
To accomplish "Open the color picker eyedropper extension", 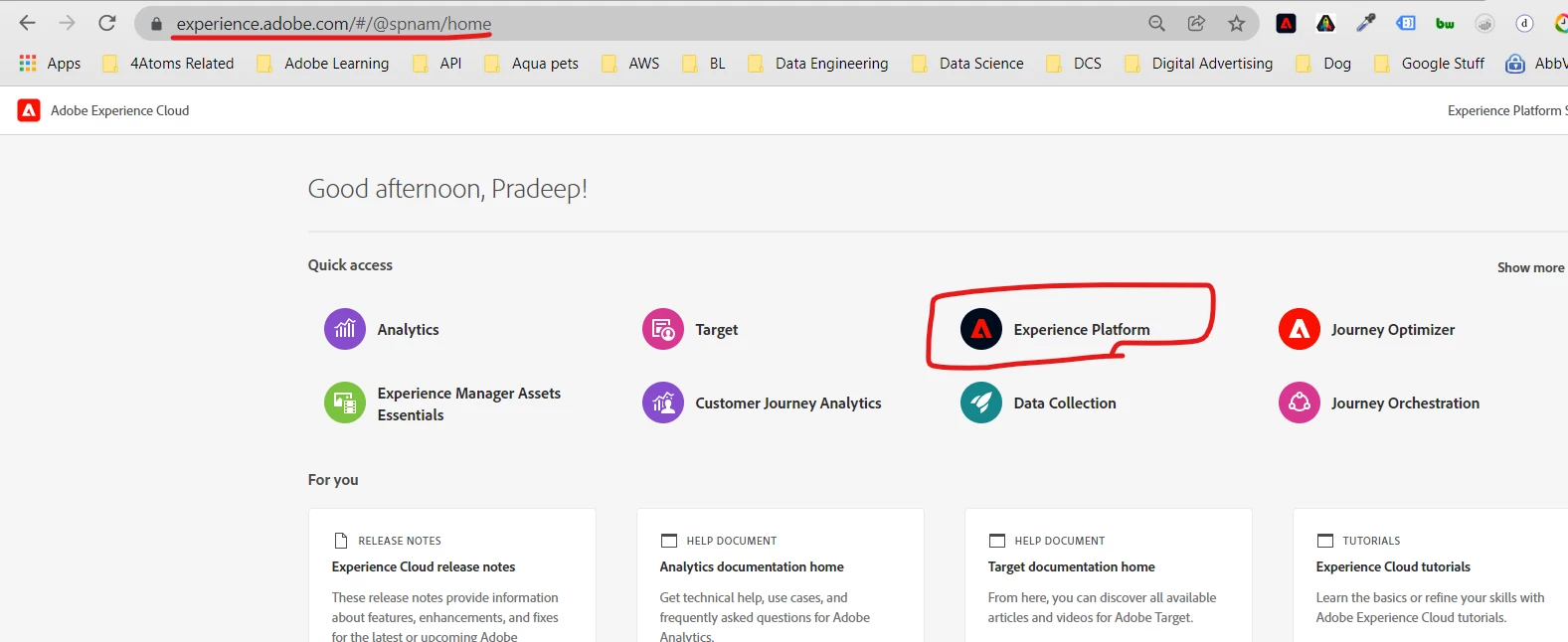I will (x=1366, y=23).
